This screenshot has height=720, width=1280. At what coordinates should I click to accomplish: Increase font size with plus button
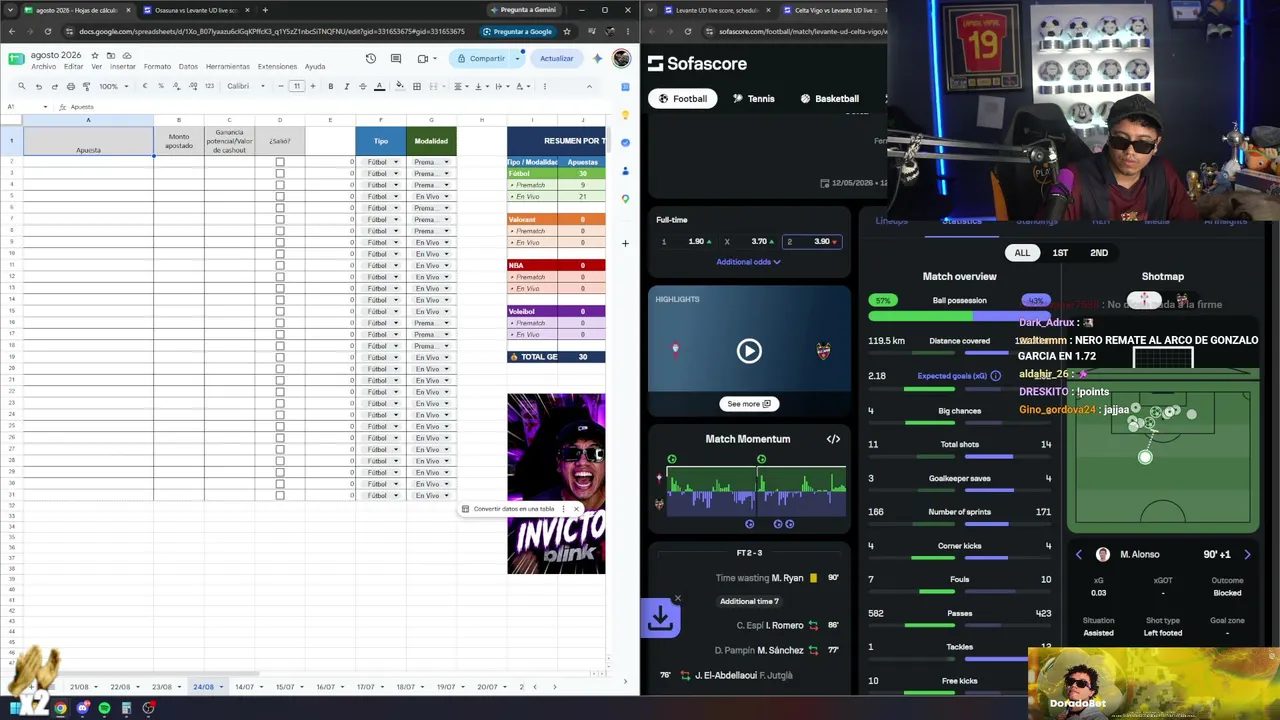(x=312, y=86)
